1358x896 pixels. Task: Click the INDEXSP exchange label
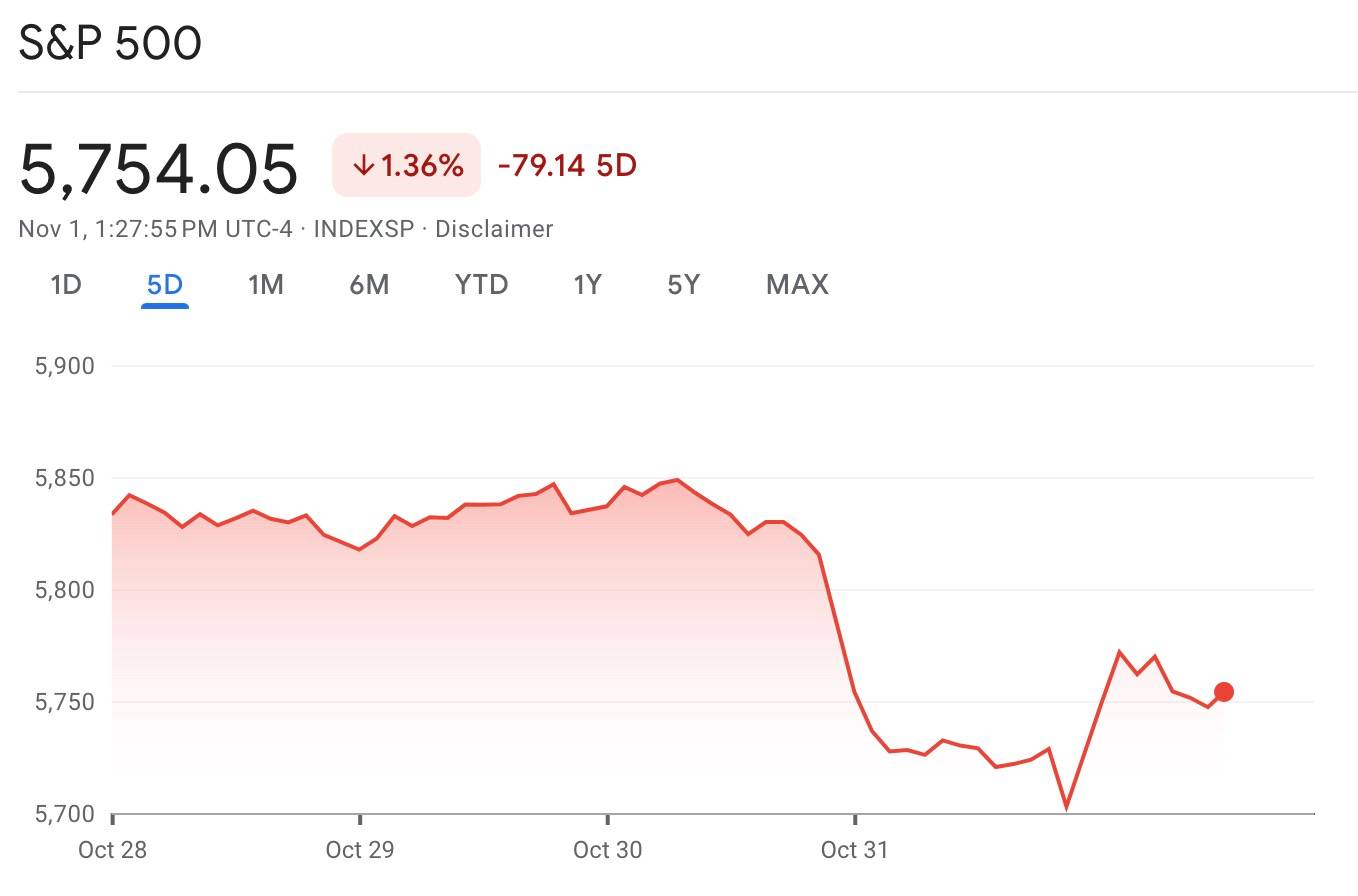(363, 229)
